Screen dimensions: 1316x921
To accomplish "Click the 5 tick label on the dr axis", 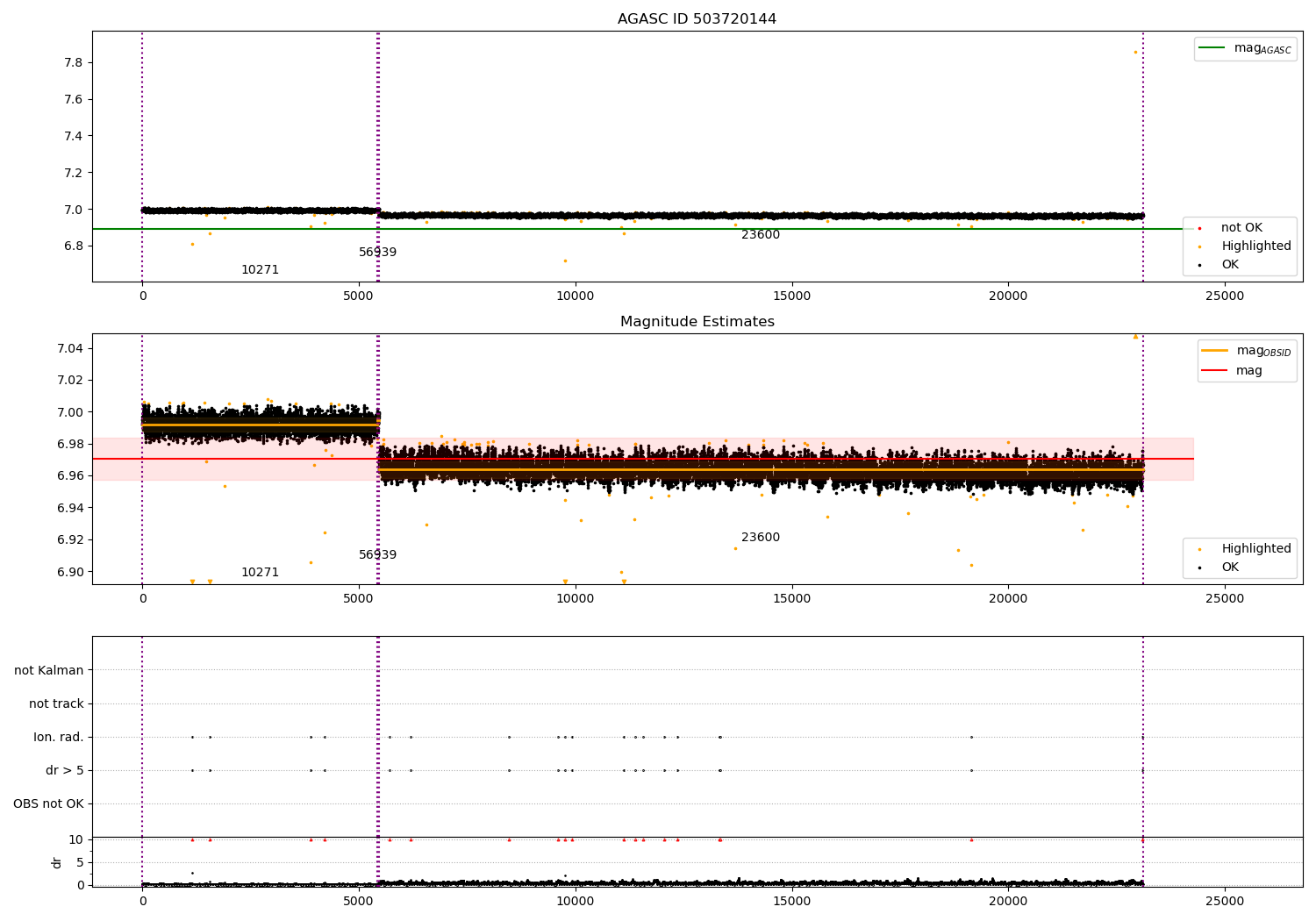I will (80, 862).
